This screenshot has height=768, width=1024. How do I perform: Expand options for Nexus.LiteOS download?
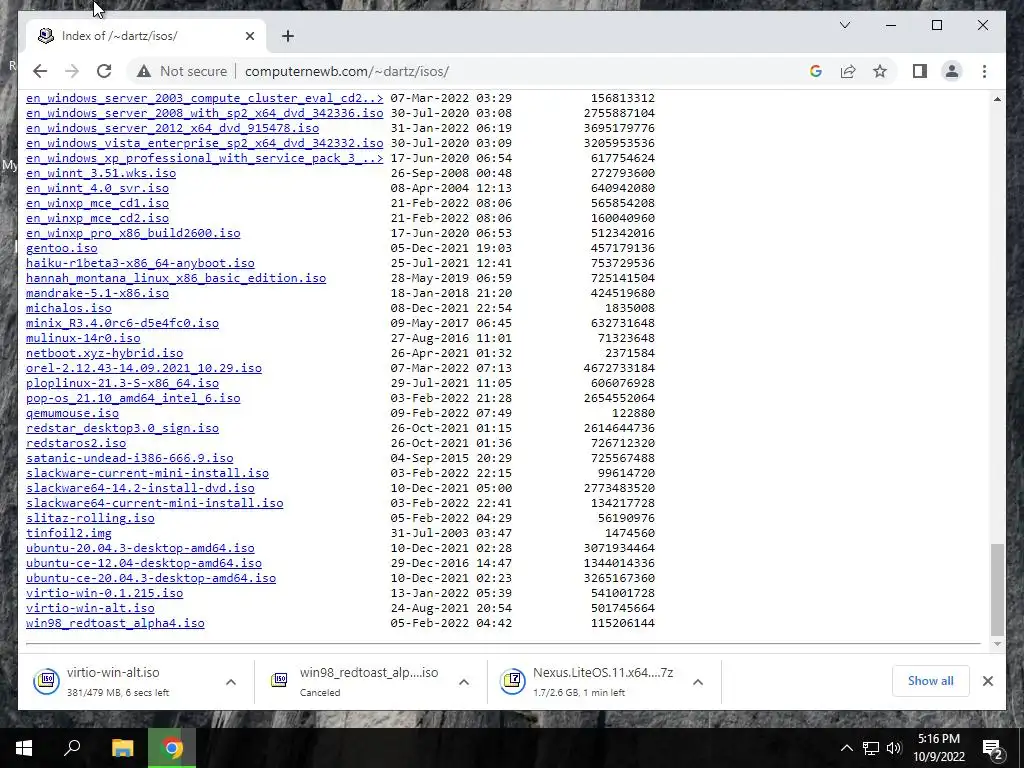(697, 682)
